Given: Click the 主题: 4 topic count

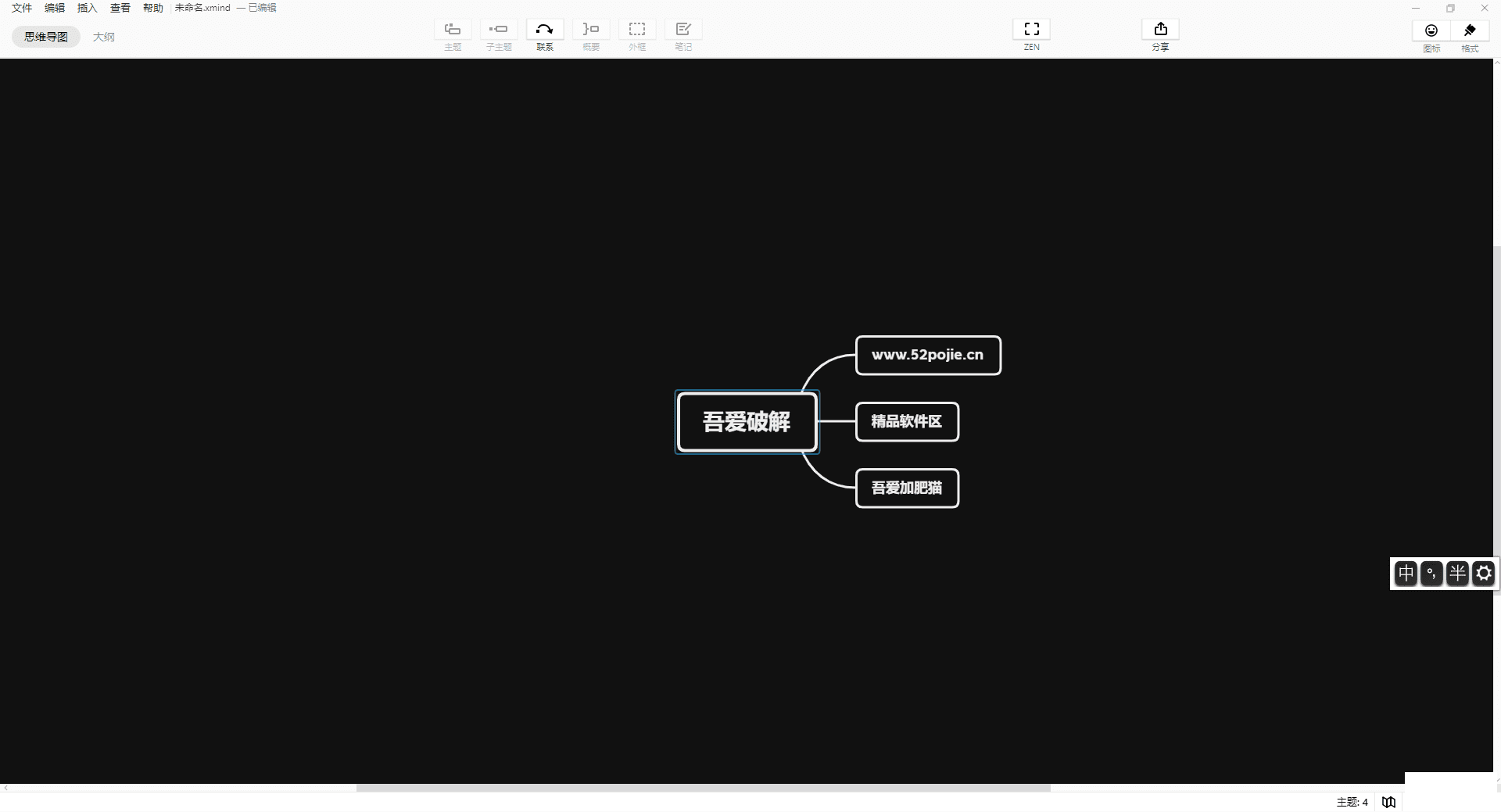Looking at the screenshot, I should pos(1352,802).
